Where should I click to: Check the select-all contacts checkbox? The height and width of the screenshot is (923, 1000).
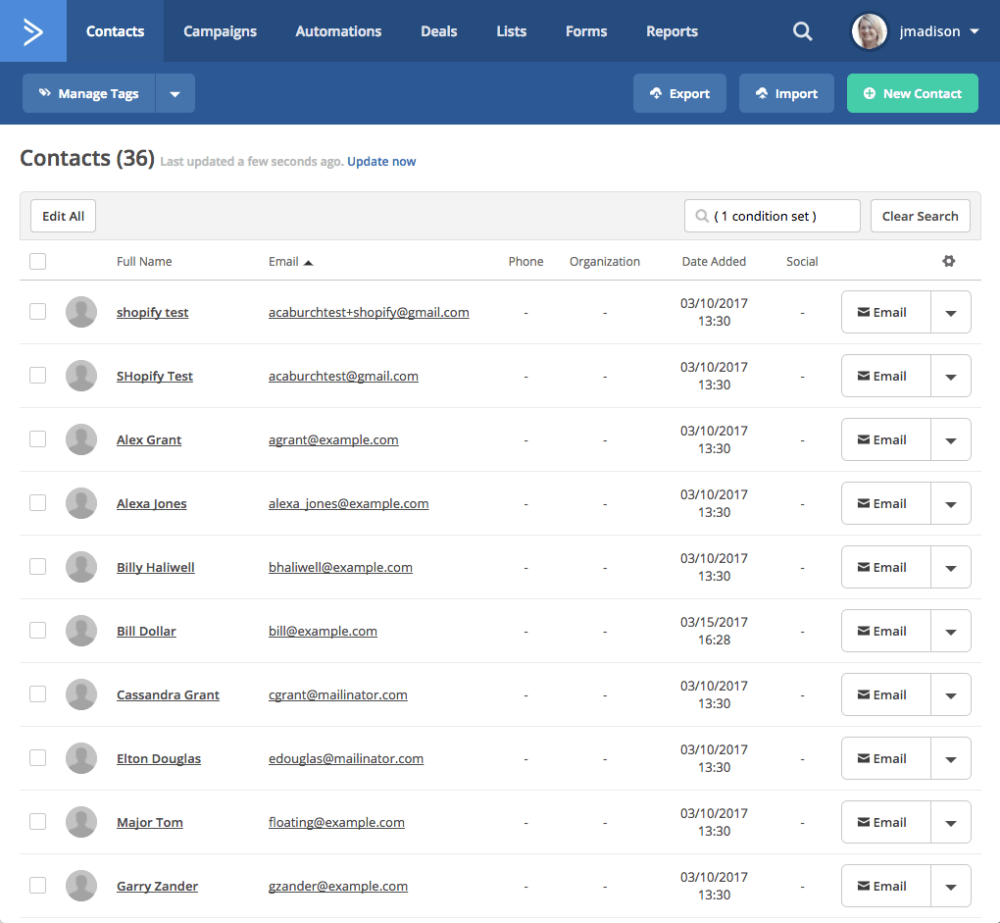(x=37, y=261)
